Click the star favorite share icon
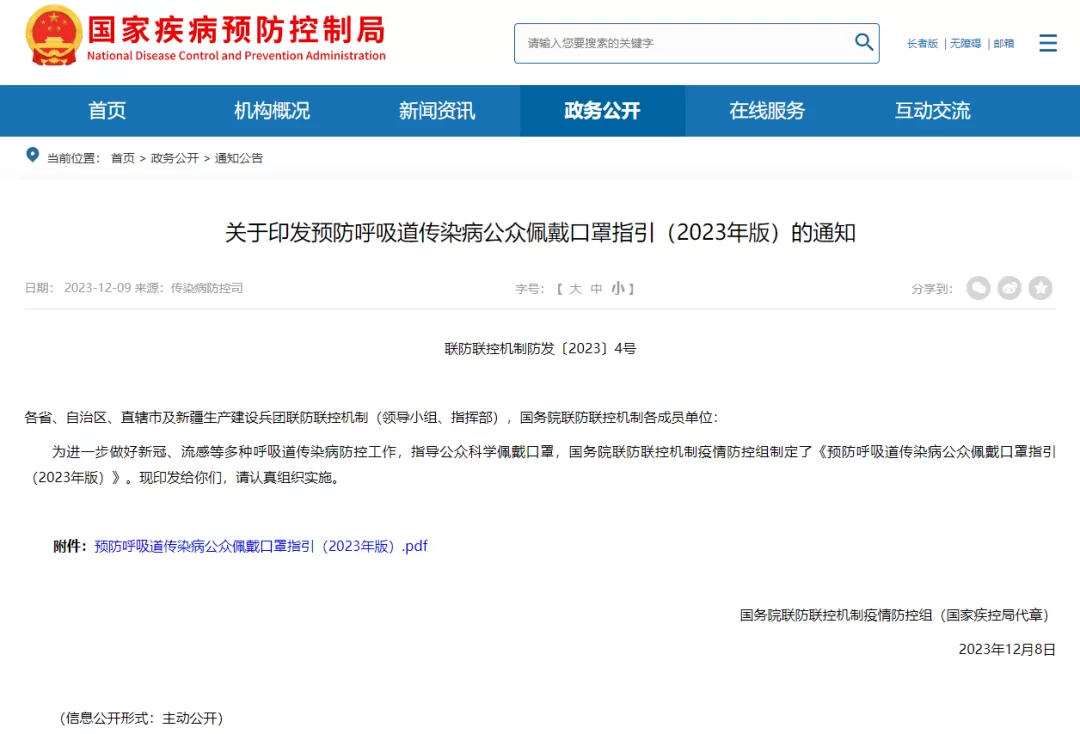 (1040, 288)
